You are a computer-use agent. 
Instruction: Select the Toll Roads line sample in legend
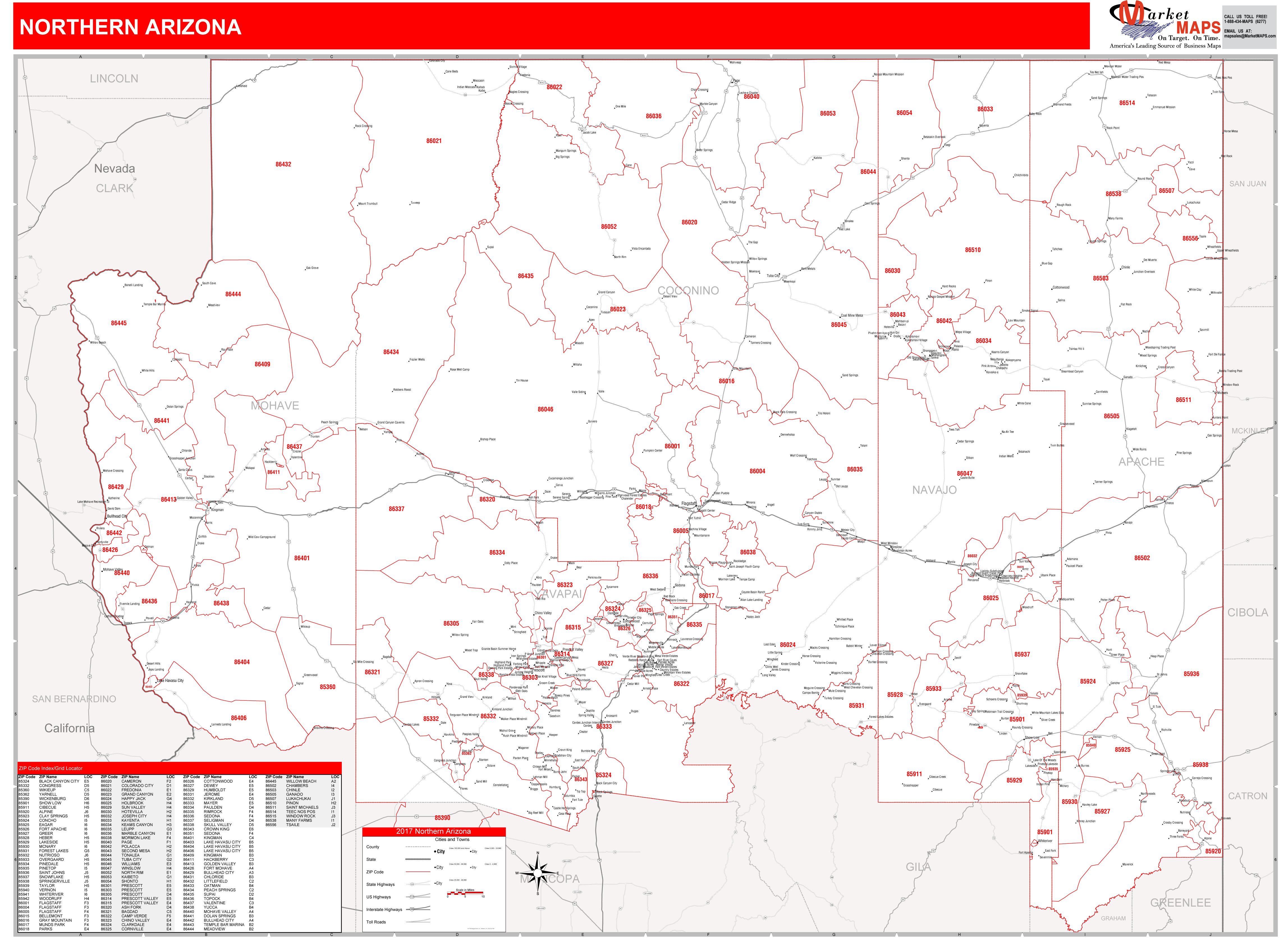coord(418,922)
